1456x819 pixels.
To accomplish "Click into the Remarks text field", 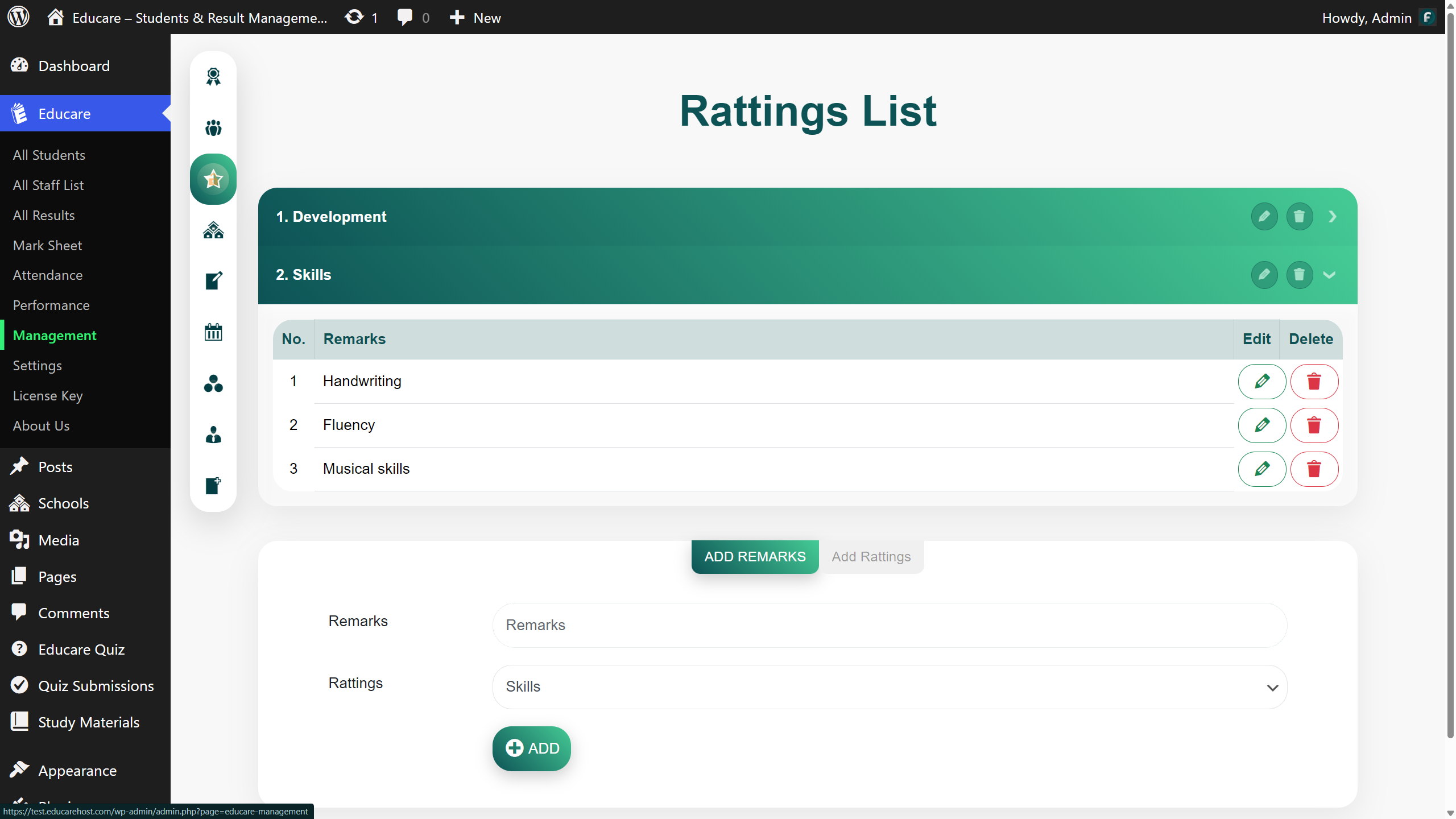I will coord(890,625).
